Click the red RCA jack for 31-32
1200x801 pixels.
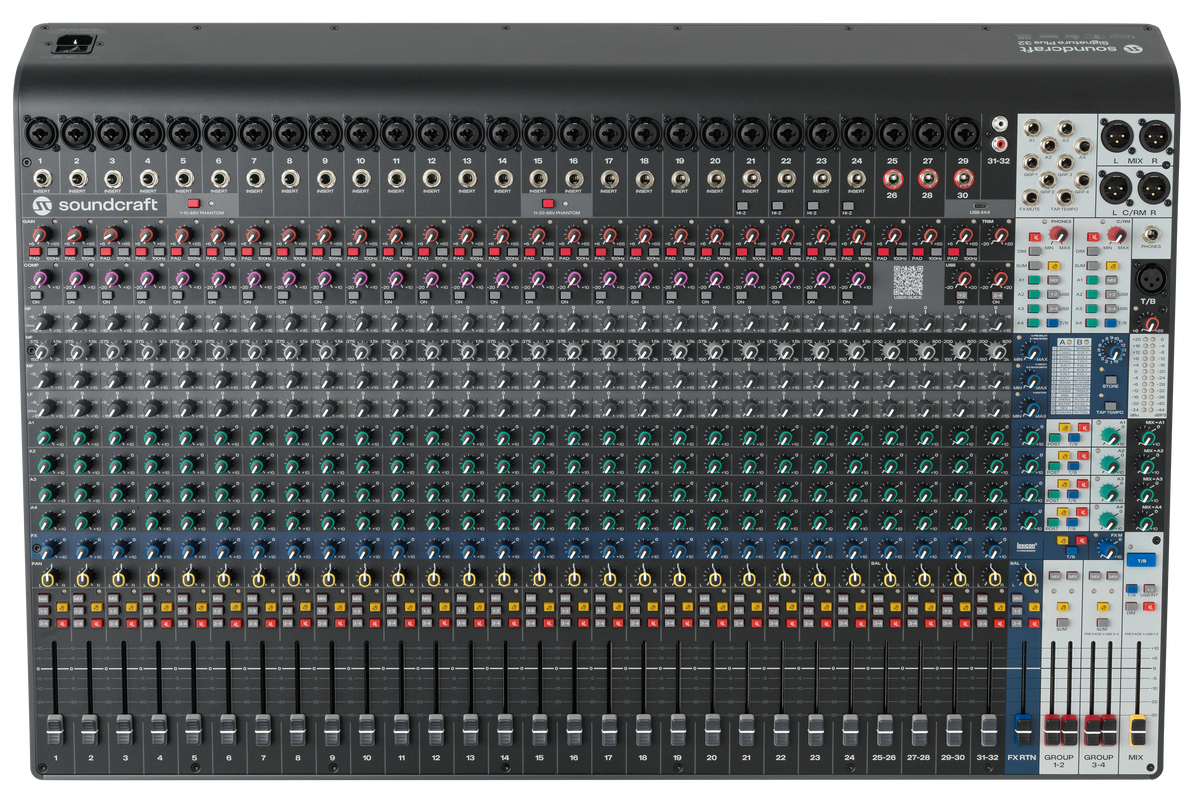(1000, 144)
